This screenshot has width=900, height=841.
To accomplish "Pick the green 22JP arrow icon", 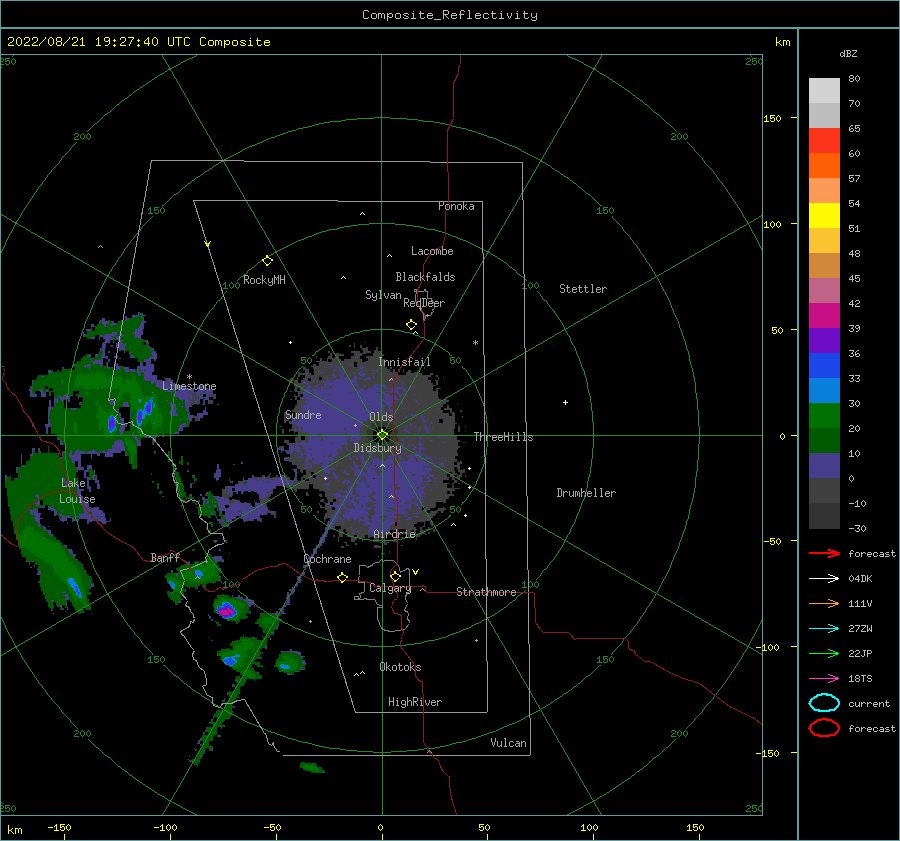I will click(x=824, y=653).
